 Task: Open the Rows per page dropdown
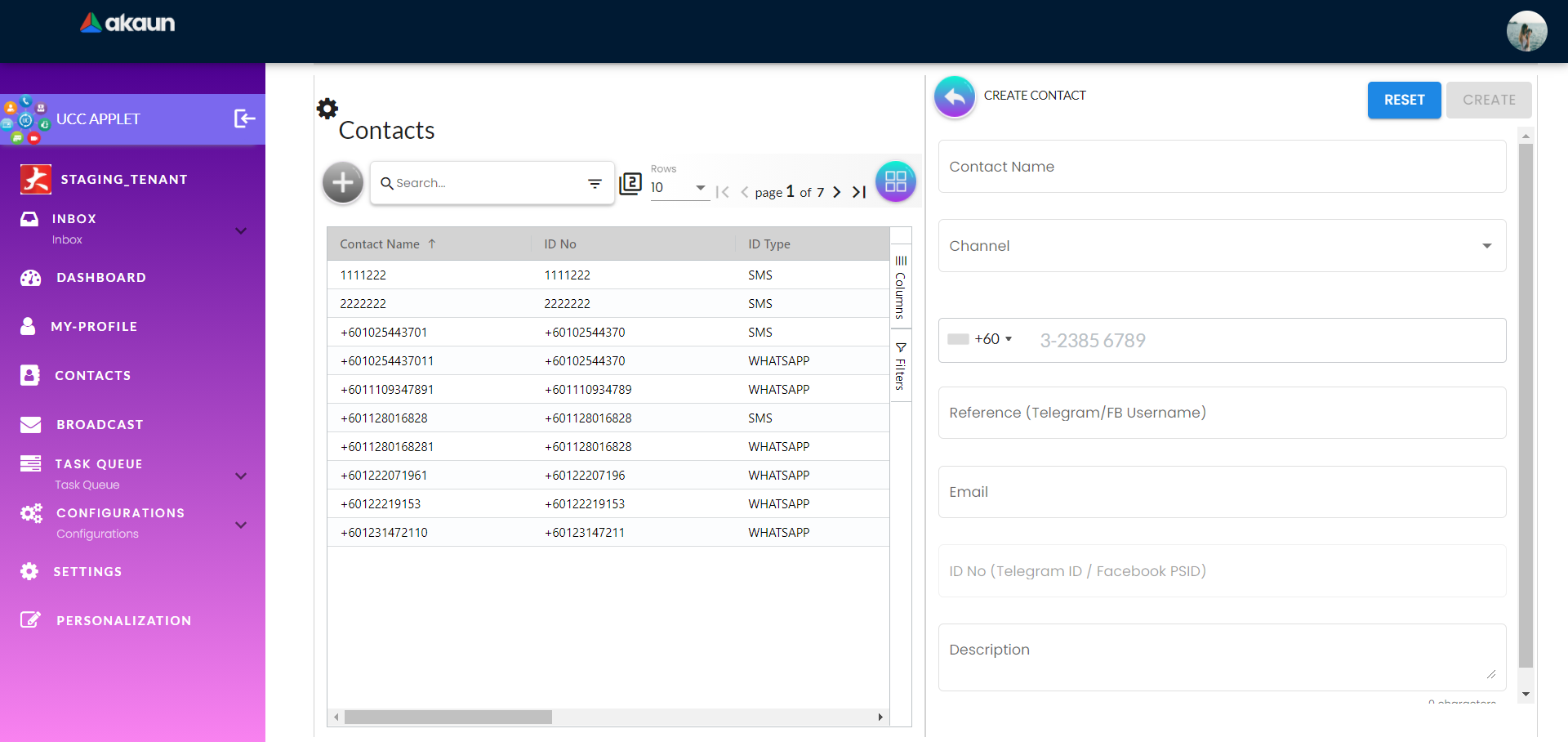(x=679, y=188)
